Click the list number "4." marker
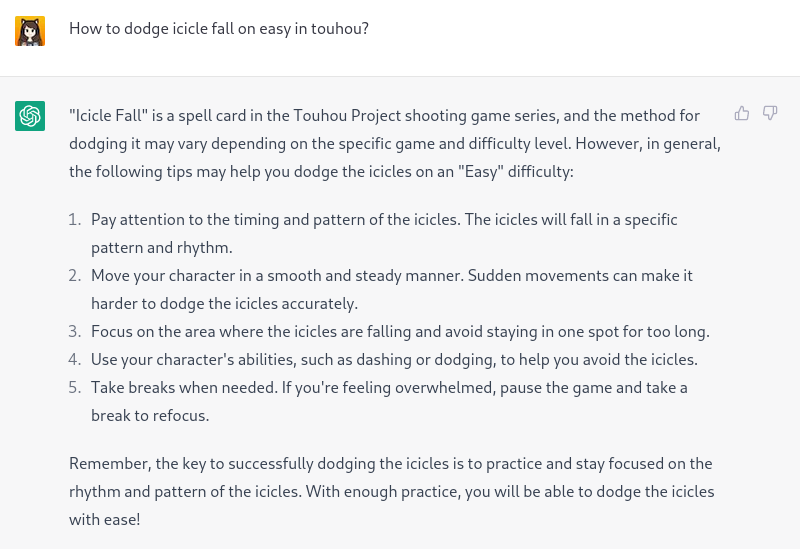Viewport: 800px width, 549px height. [x=74, y=359]
